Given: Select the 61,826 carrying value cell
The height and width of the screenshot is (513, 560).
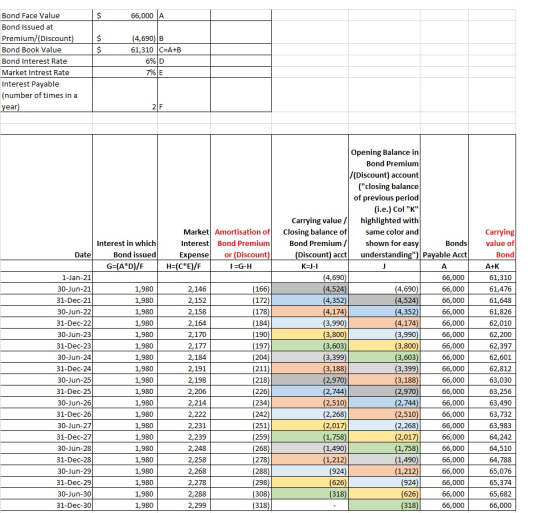Looking at the screenshot, I should [x=492, y=312].
